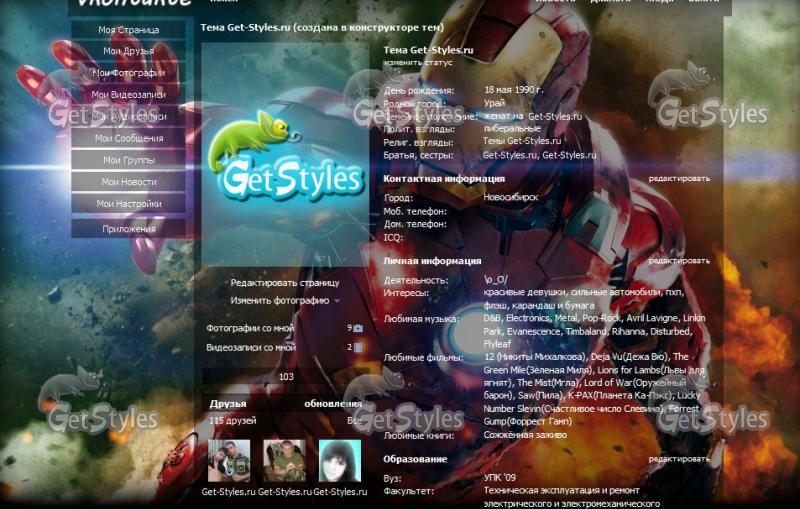The image size is (800, 509).
Task: Open Мои Настройки in sidebar
Action: [129, 203]
